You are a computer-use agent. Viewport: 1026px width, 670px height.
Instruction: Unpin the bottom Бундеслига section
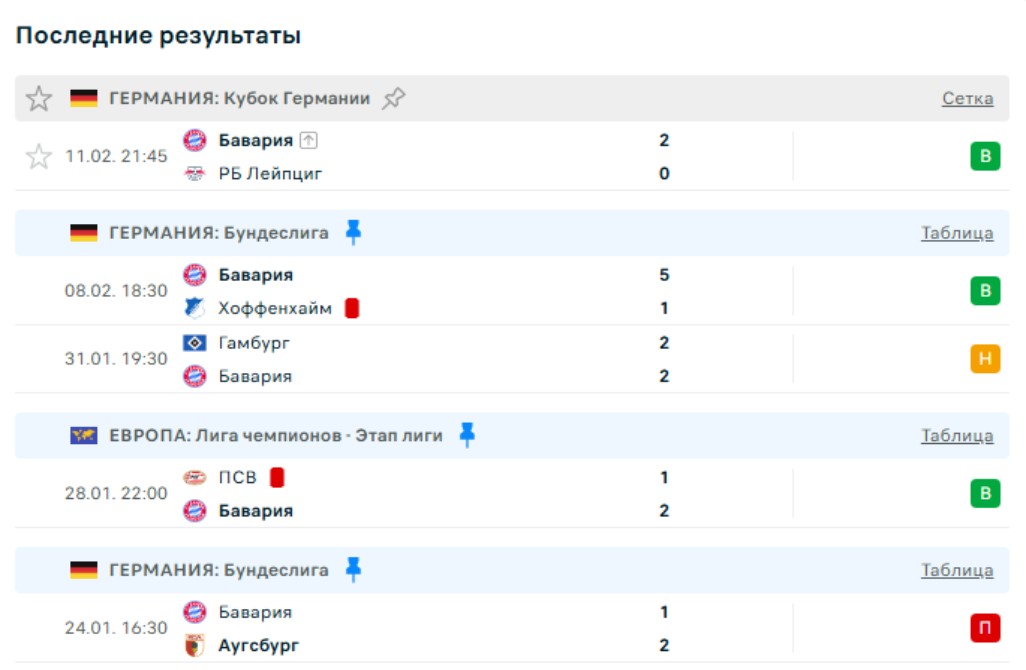pos(353,570)
